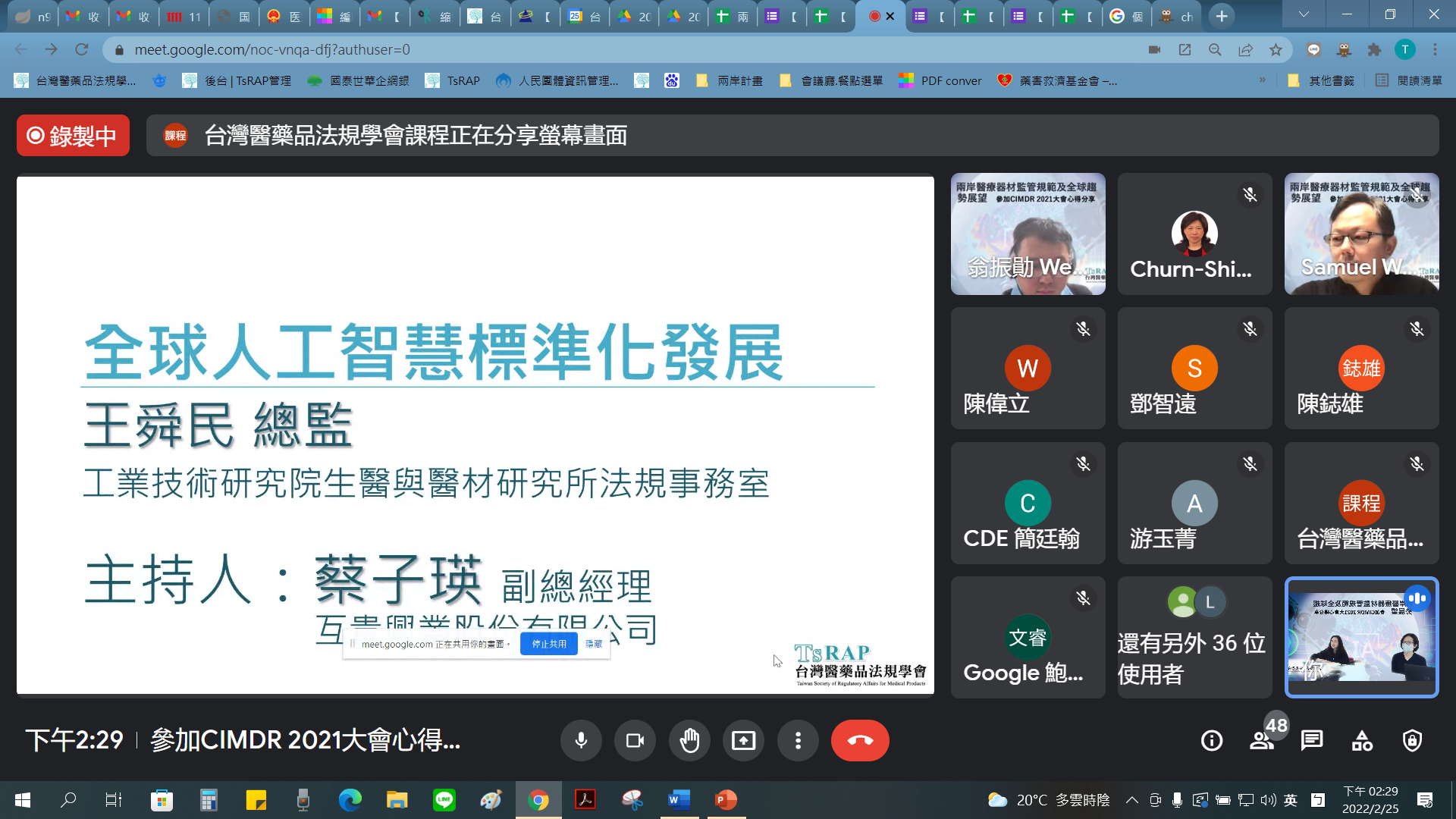Click the present screen icon
The image size is (1456, 819).
coord(743,740)
